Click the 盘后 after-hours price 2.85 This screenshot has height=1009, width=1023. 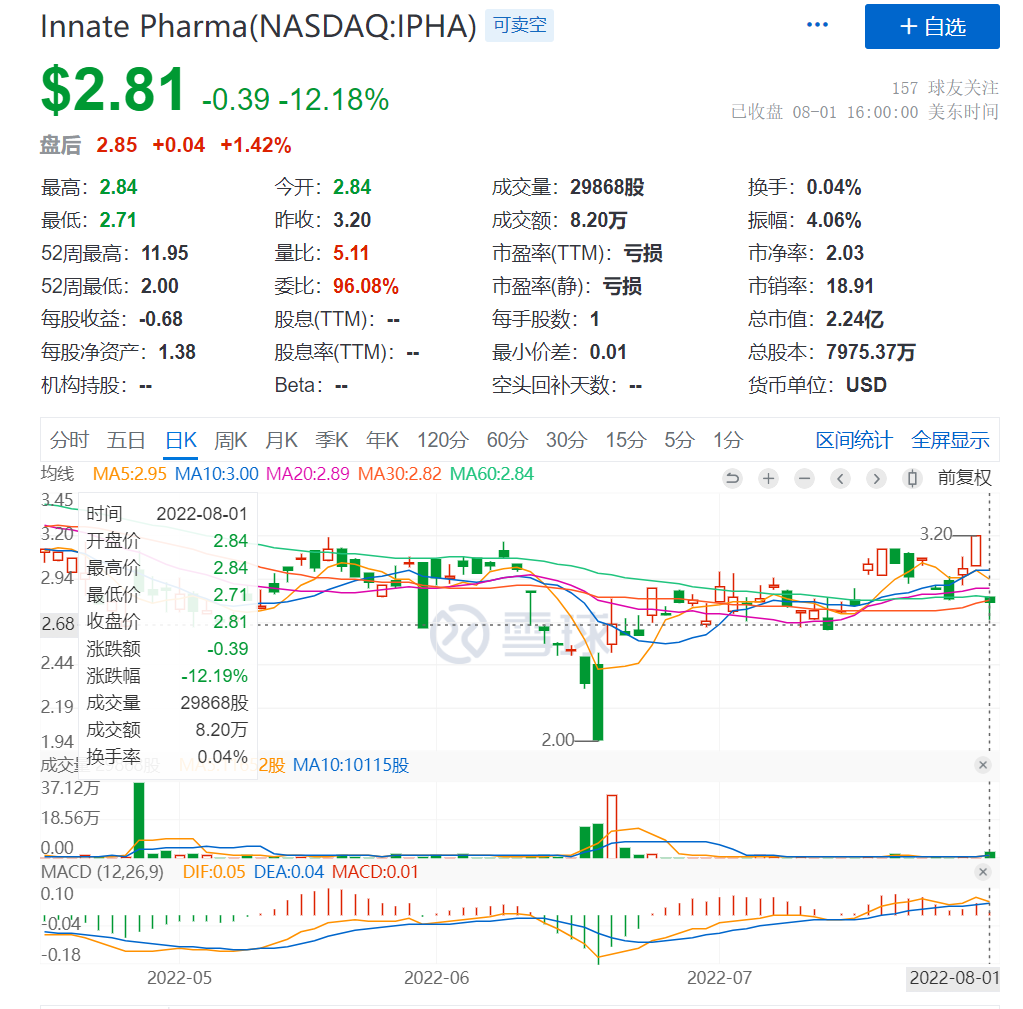pyautogui.click(x=117, y=145)
